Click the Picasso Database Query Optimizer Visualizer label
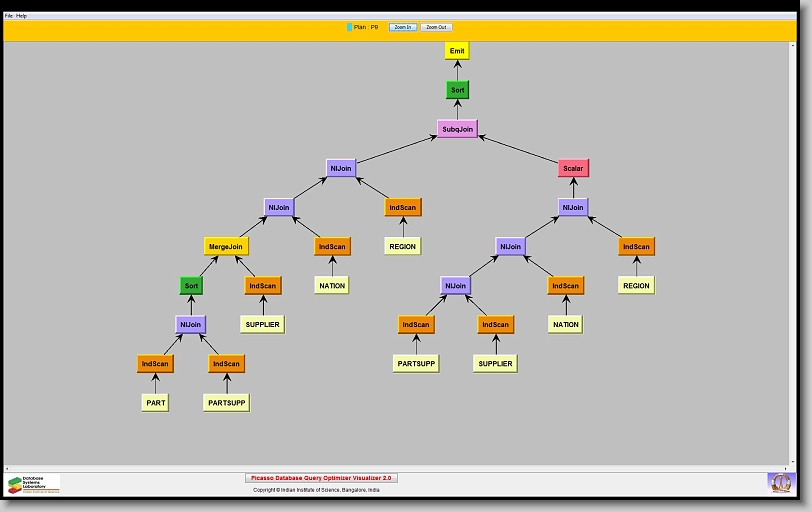This screenshot has height=512, width=812. coord(321,478)
